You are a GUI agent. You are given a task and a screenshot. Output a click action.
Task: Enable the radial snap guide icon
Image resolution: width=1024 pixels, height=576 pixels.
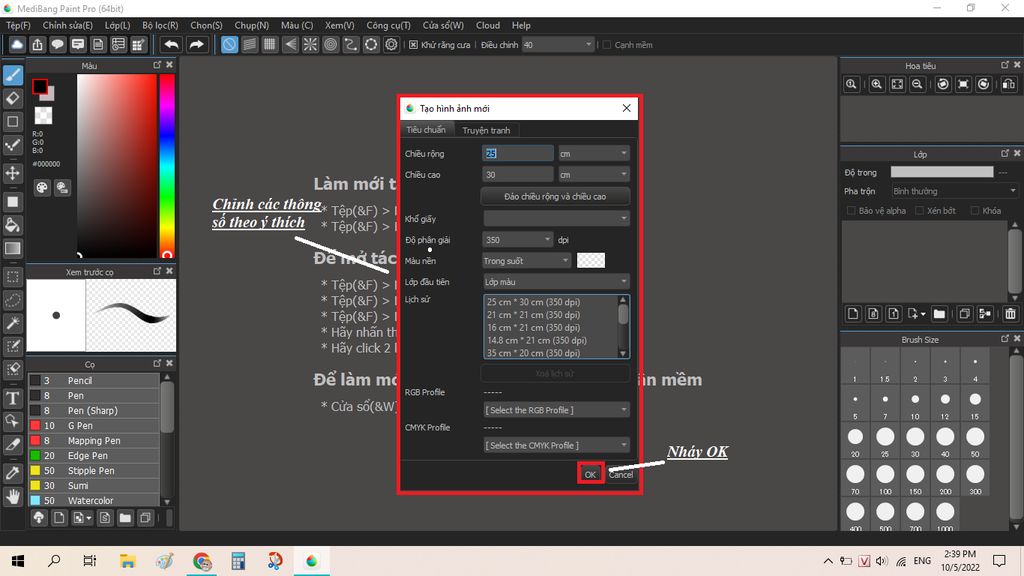point(310,44)
